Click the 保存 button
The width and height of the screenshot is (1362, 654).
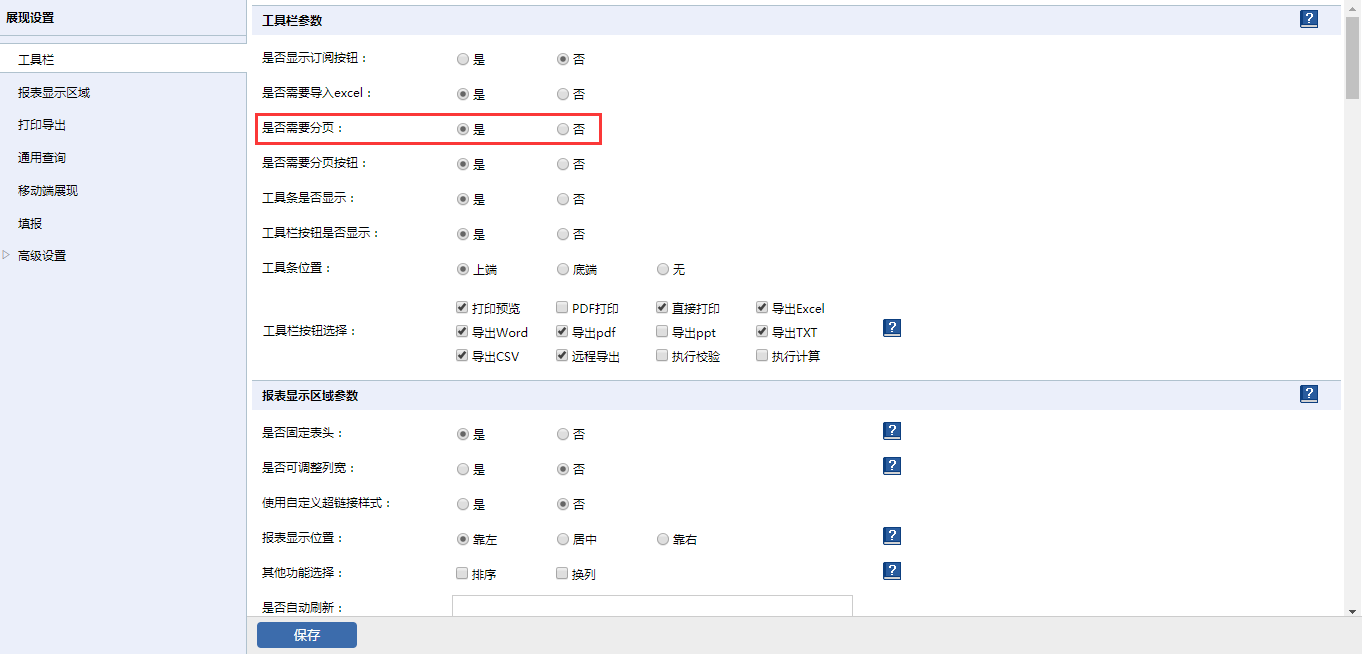306,635
